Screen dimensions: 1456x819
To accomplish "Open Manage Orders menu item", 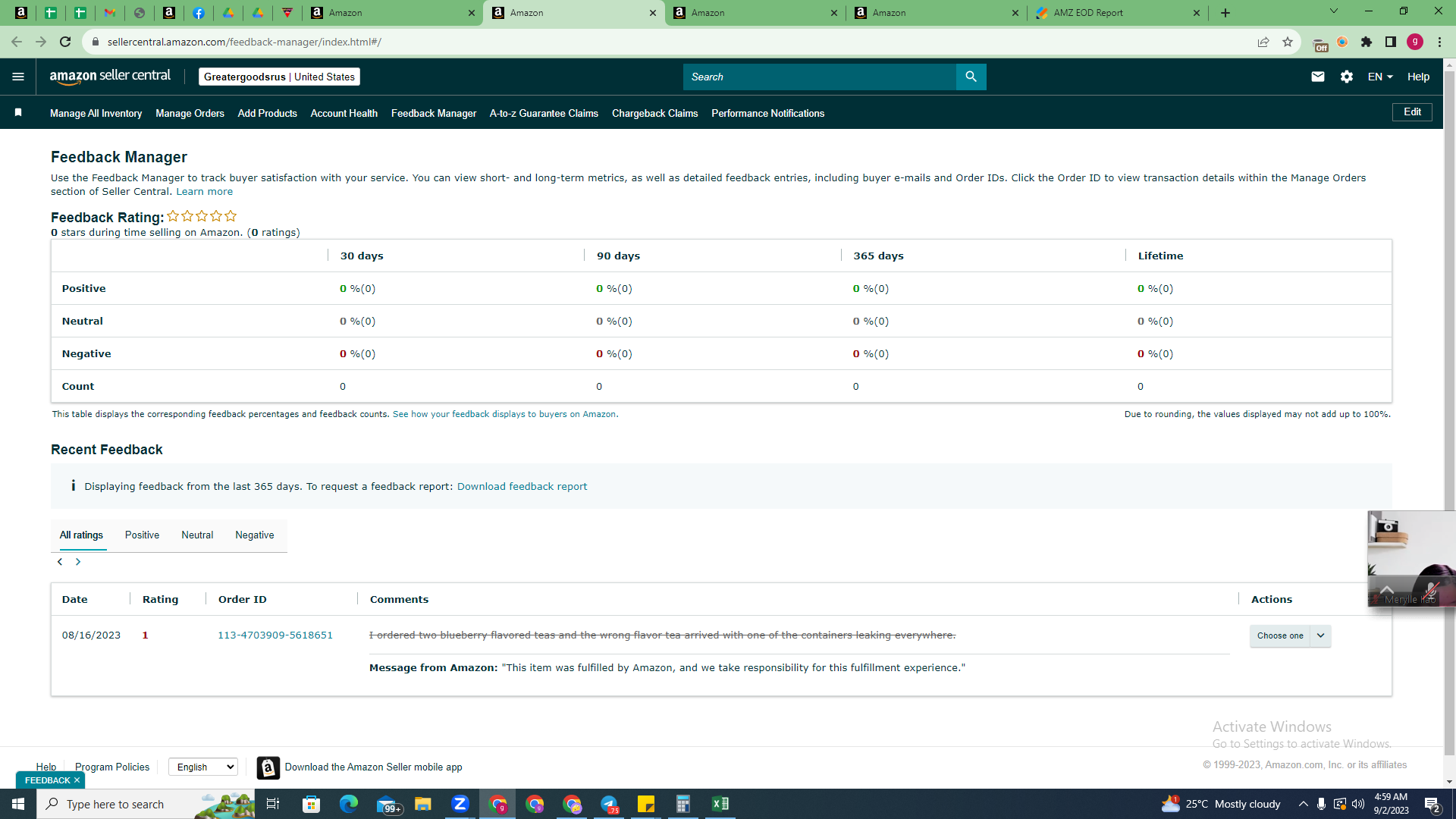I will pos(190,113).
